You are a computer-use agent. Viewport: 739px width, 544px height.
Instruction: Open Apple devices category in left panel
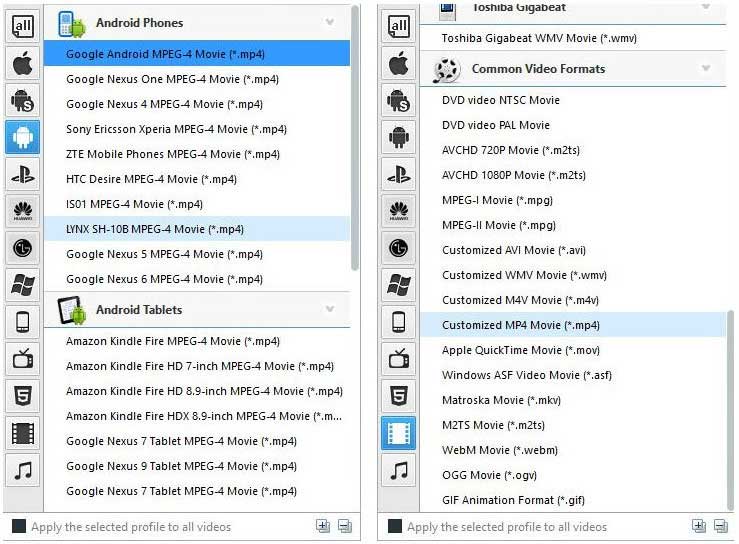point(23,63)
